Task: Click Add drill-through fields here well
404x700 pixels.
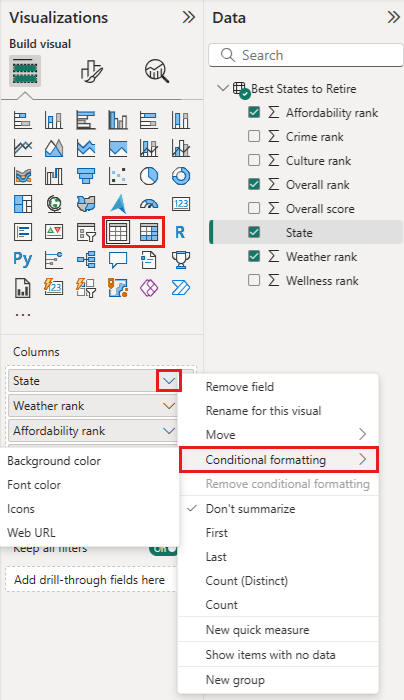Action: [x=91, y=579]
